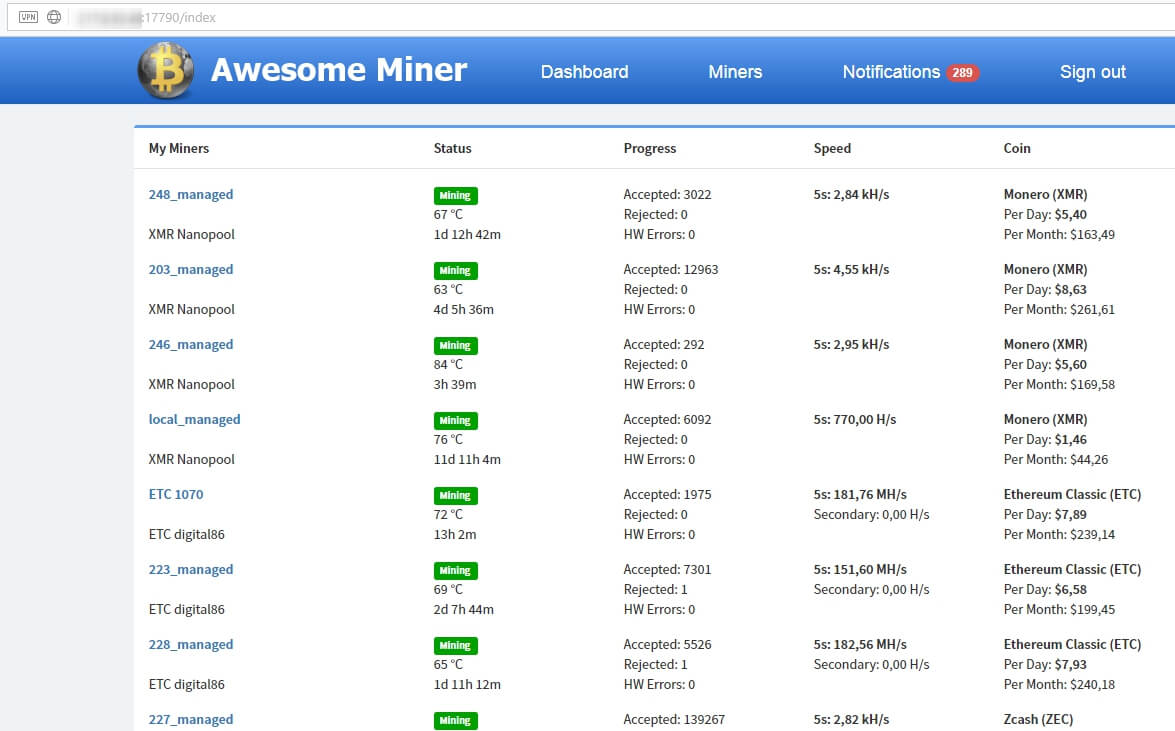The width and height of the screenshot is (1175, 731).
Task: Open the Miners menu item
Action: pyautogui.click(x=735, y=72)
